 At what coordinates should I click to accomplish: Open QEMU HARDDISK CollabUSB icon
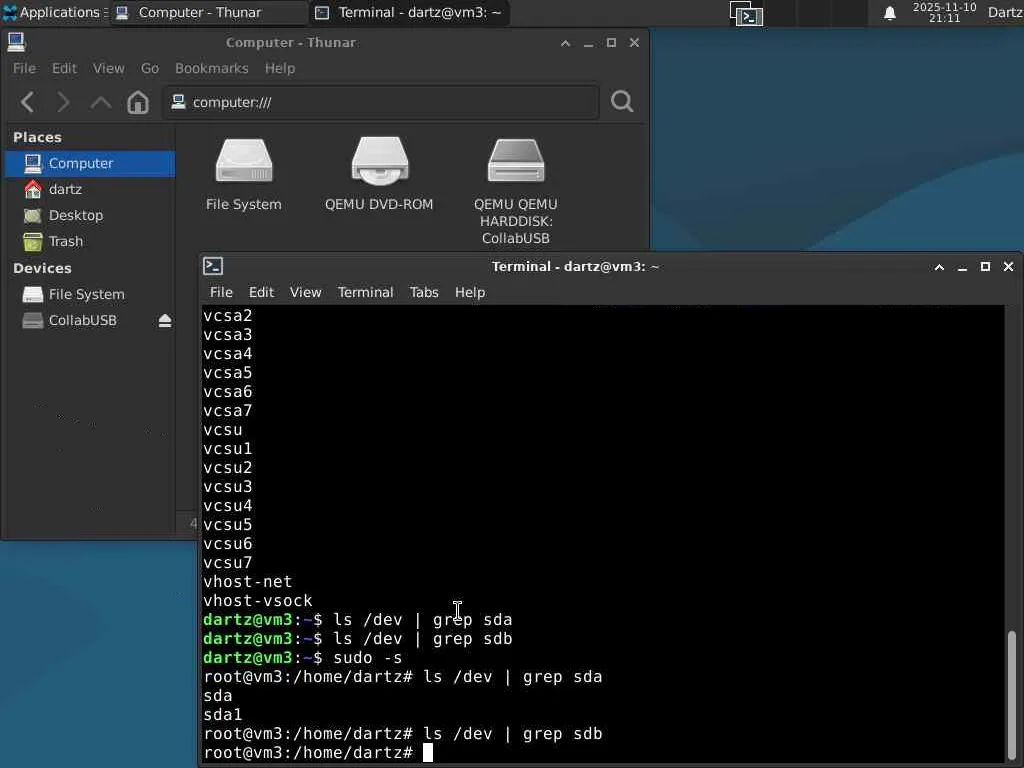515,191
